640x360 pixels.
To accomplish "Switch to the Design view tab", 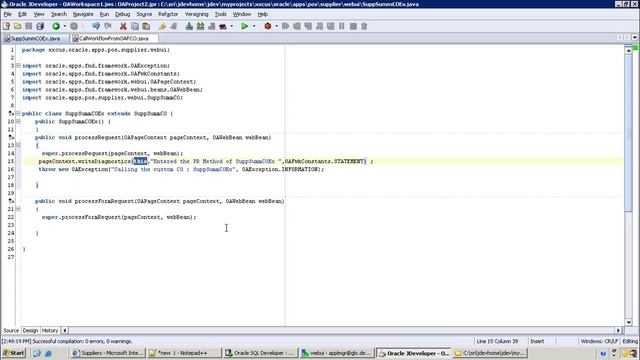I will pos(30,330).
